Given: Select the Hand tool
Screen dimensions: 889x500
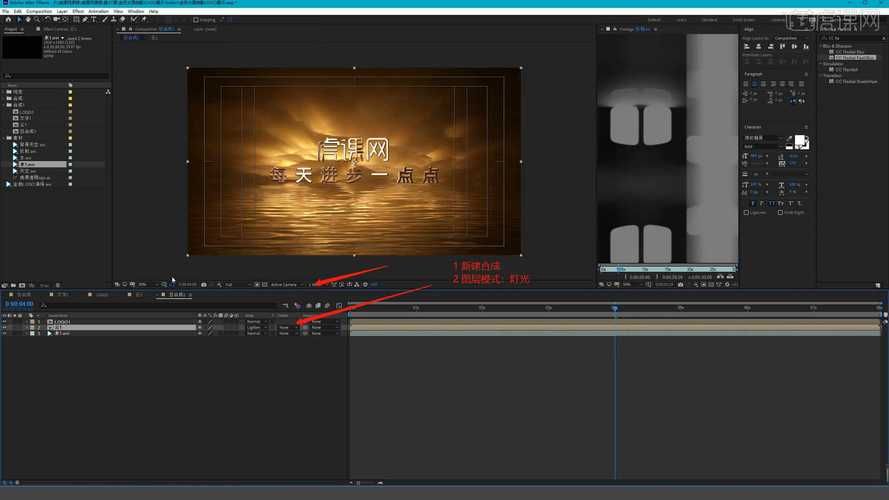Looking at the screenshot, I should 28,19.
